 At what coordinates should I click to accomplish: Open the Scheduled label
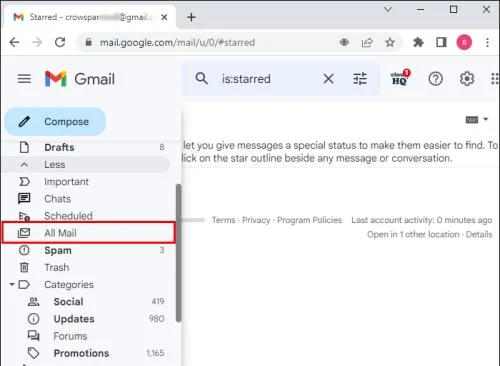click(86, 216)
